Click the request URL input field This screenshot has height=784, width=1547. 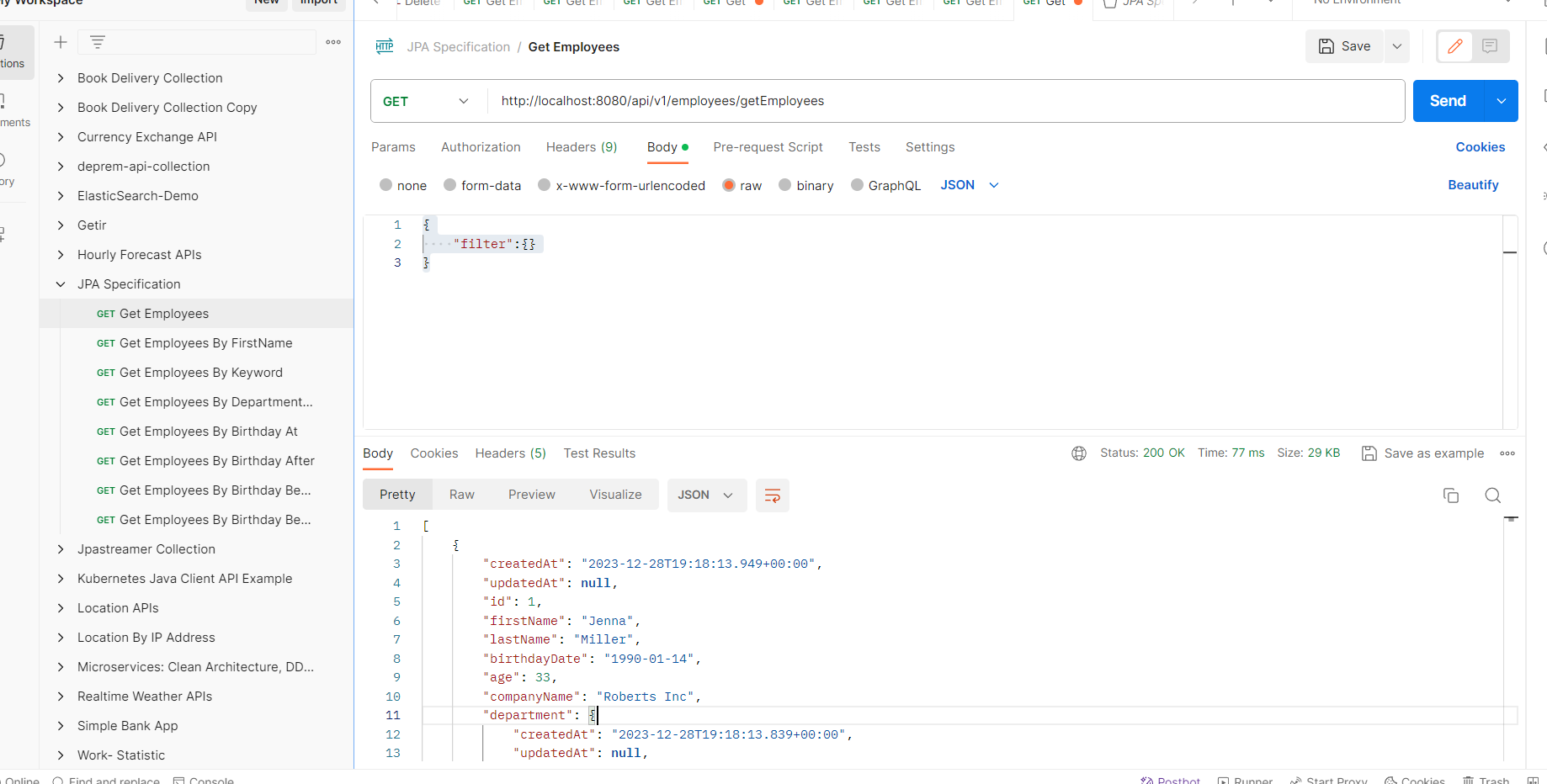(945, 101)
